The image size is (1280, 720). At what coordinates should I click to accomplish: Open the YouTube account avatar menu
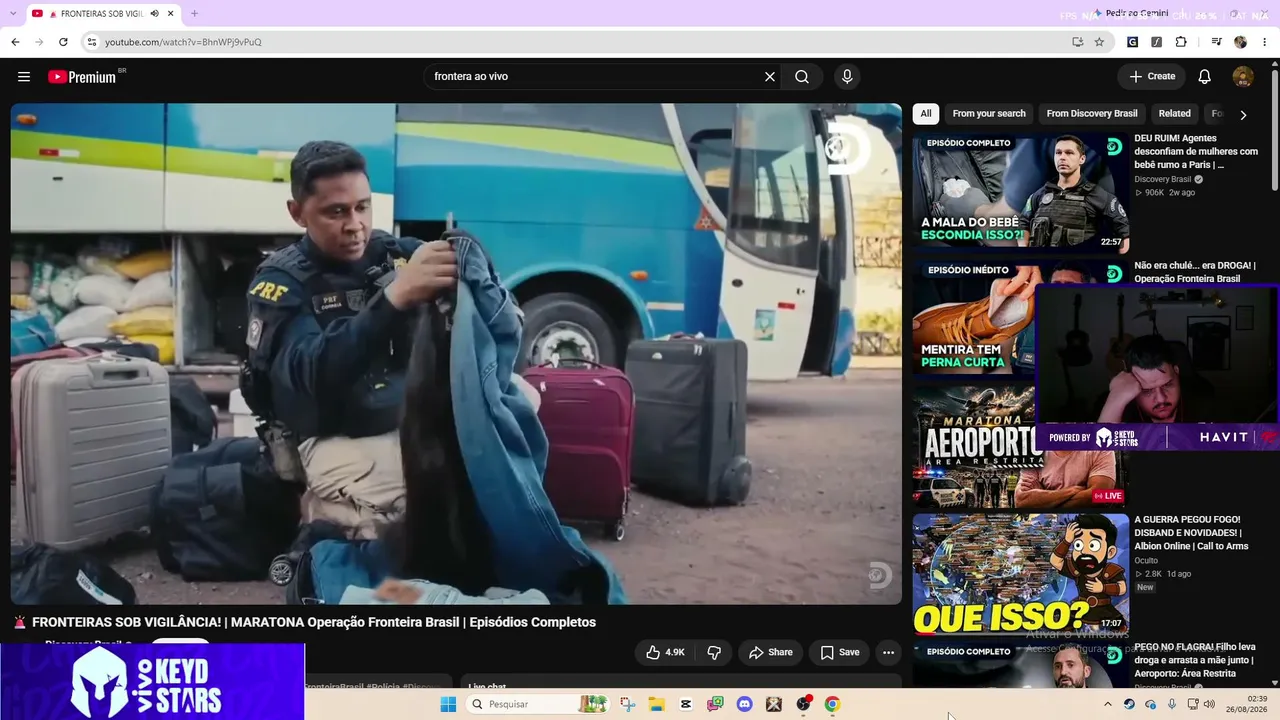point(1243,77)
